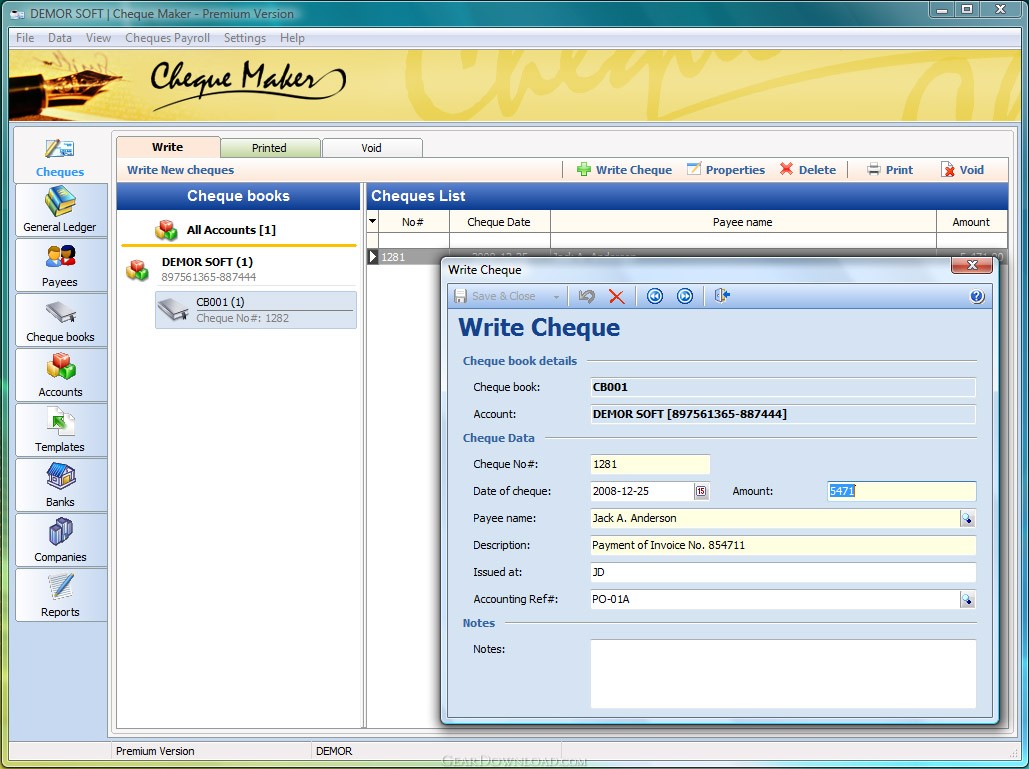The height and width of the screenshot is (769, 1029).
Task: Open Templates from the sidebar
Action: coord(60,430)
